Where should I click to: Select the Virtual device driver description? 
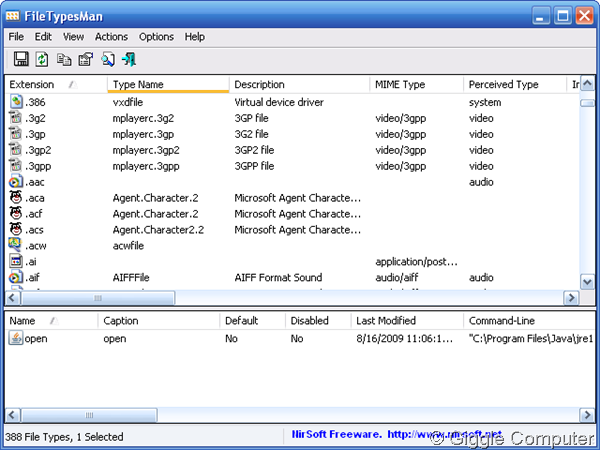pyautogui.click(x=279, y=102)
